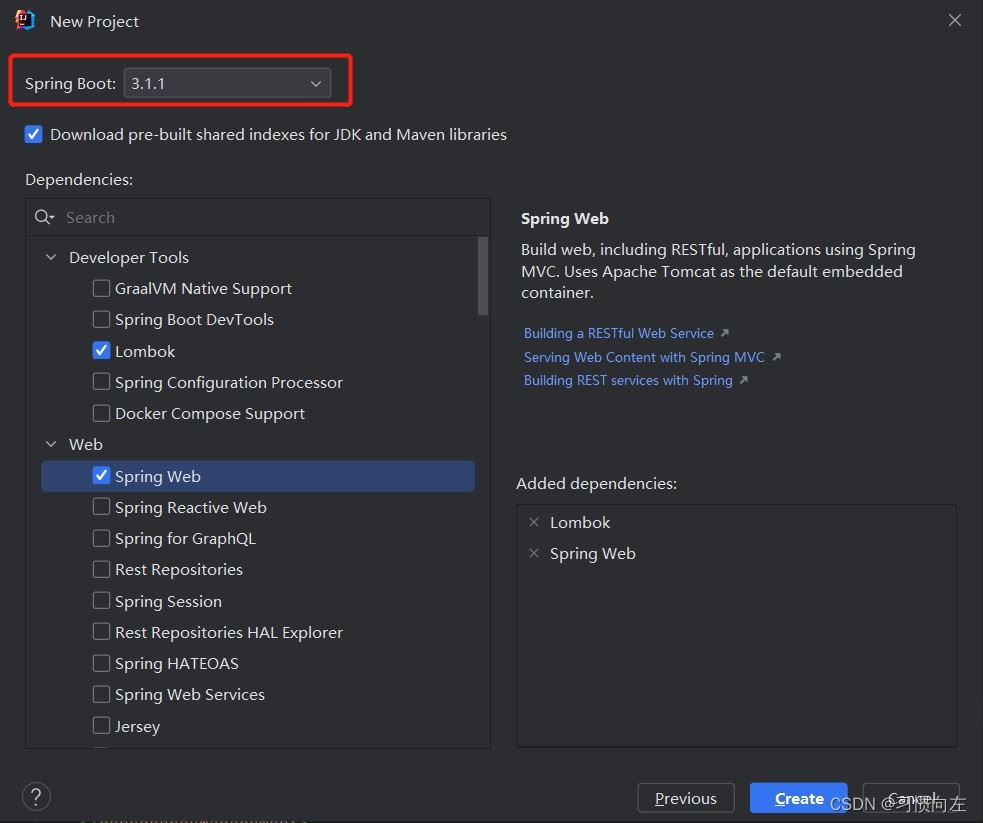
Task: Open Building a RESTful Web Service link
Action: [x=619, y=333]
